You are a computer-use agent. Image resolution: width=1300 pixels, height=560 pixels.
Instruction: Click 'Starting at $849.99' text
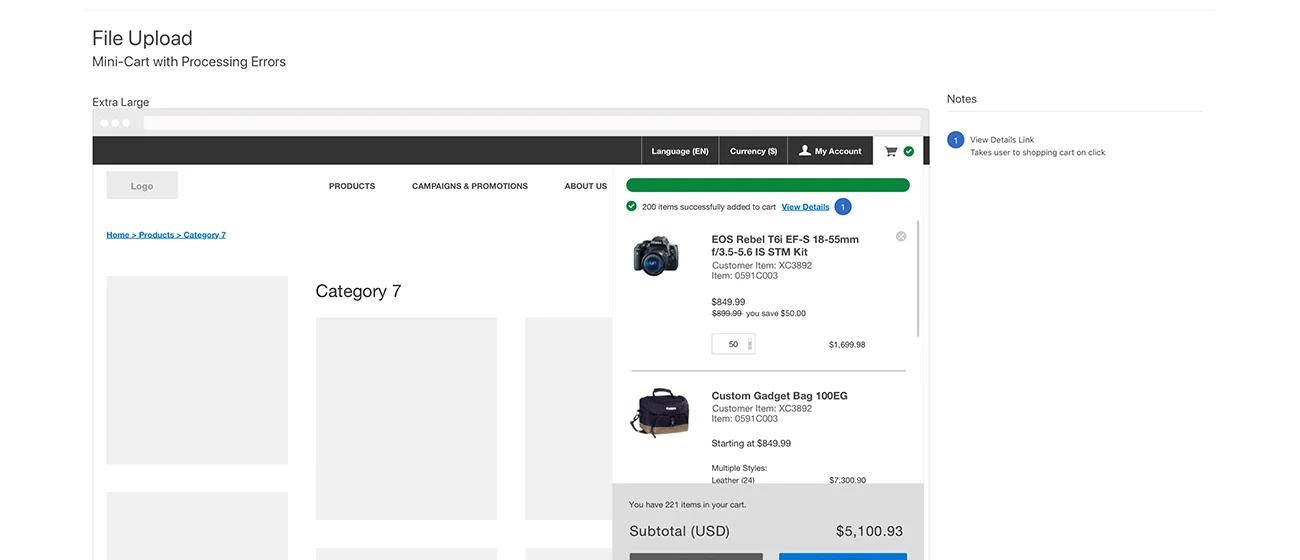751,443
